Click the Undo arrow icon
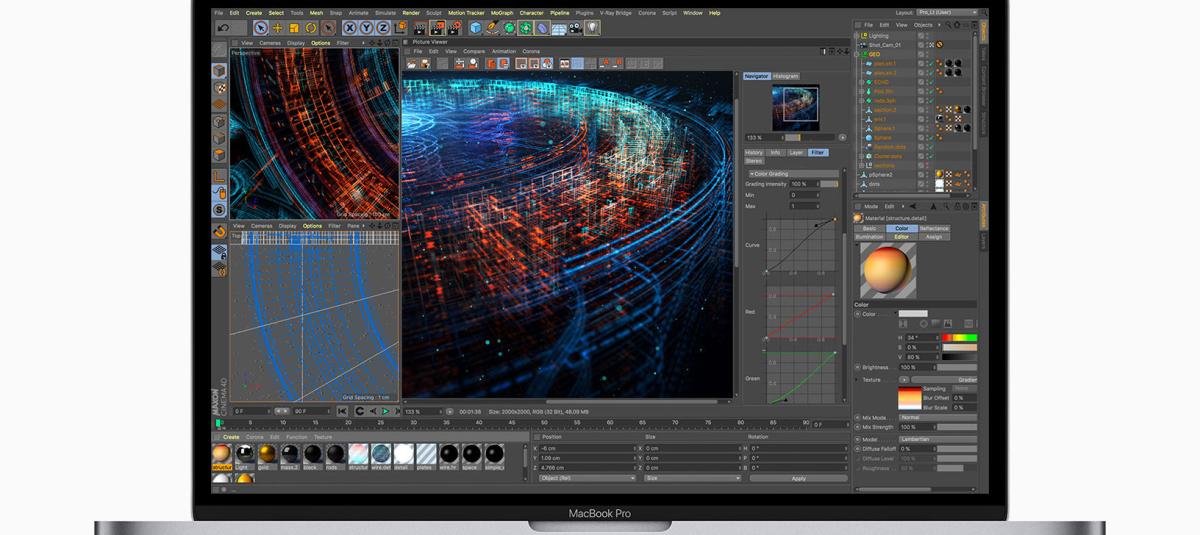 [x=222, y=28]
